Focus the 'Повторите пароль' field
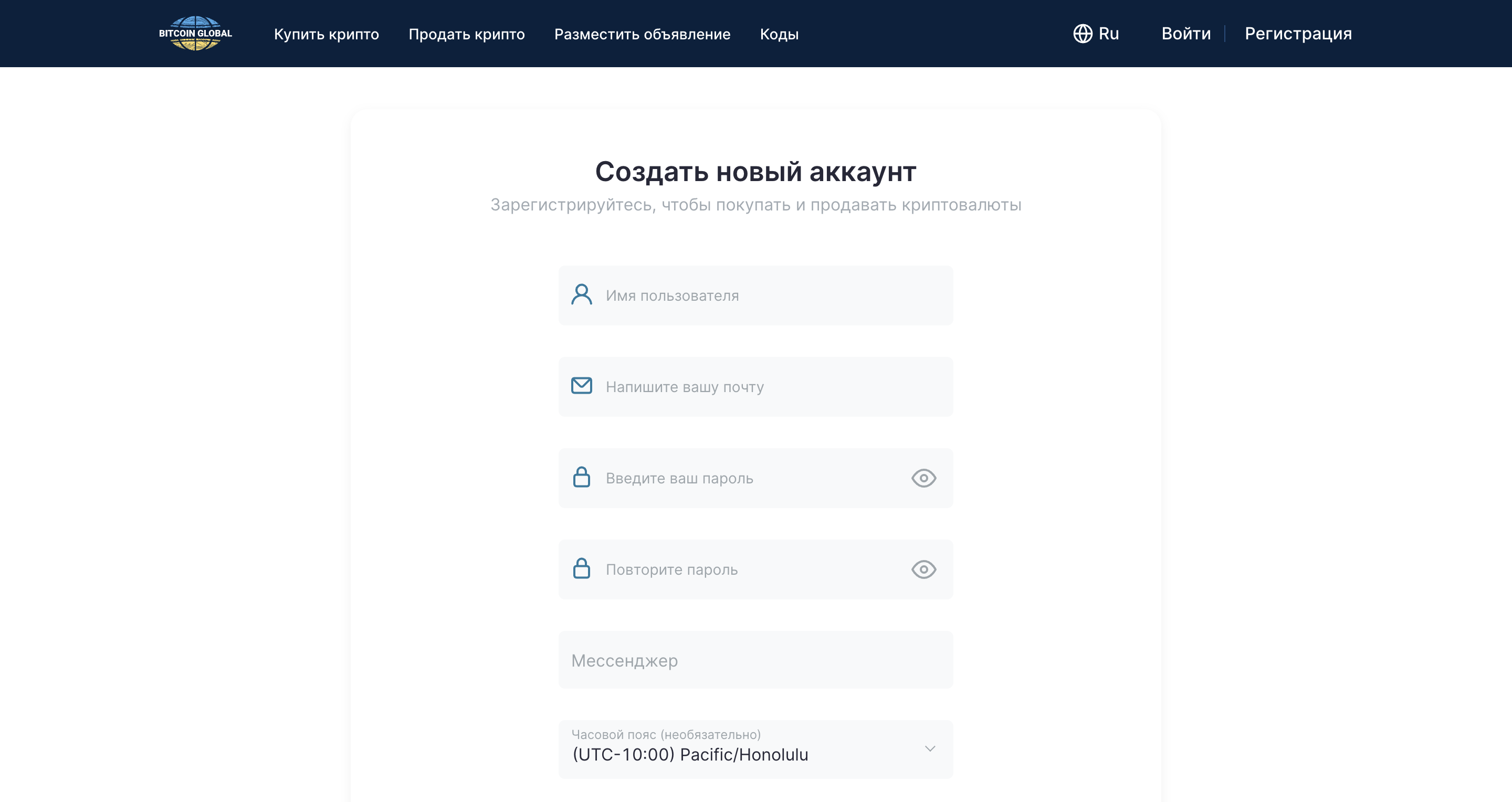Screen dimensions: 1512x802 755,569
